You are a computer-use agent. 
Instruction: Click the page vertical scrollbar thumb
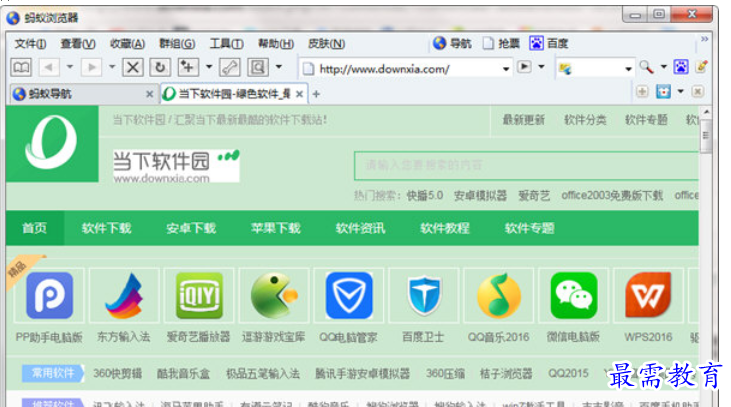coord(705,136)
